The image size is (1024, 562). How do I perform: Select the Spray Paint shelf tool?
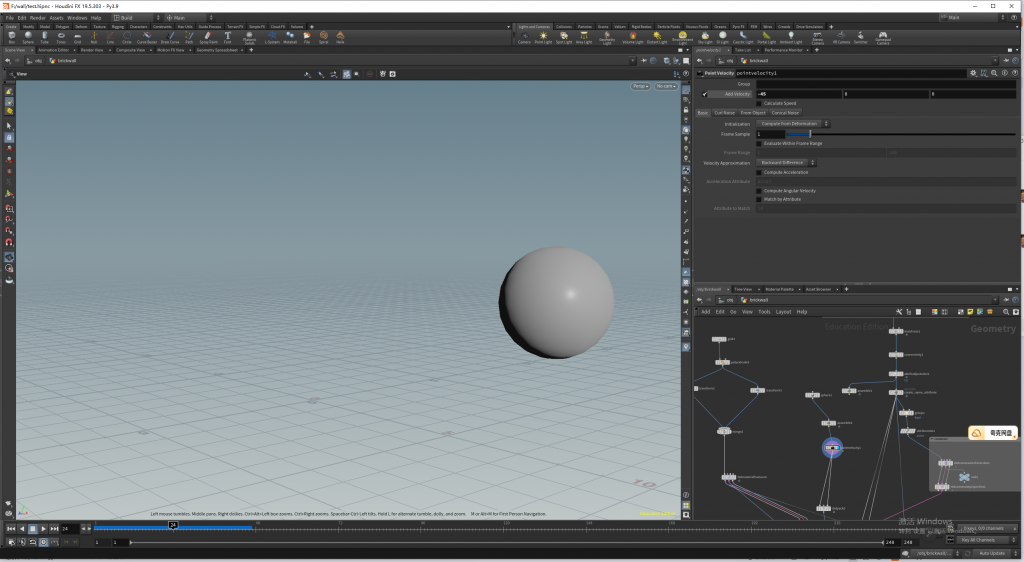(208, 37)
